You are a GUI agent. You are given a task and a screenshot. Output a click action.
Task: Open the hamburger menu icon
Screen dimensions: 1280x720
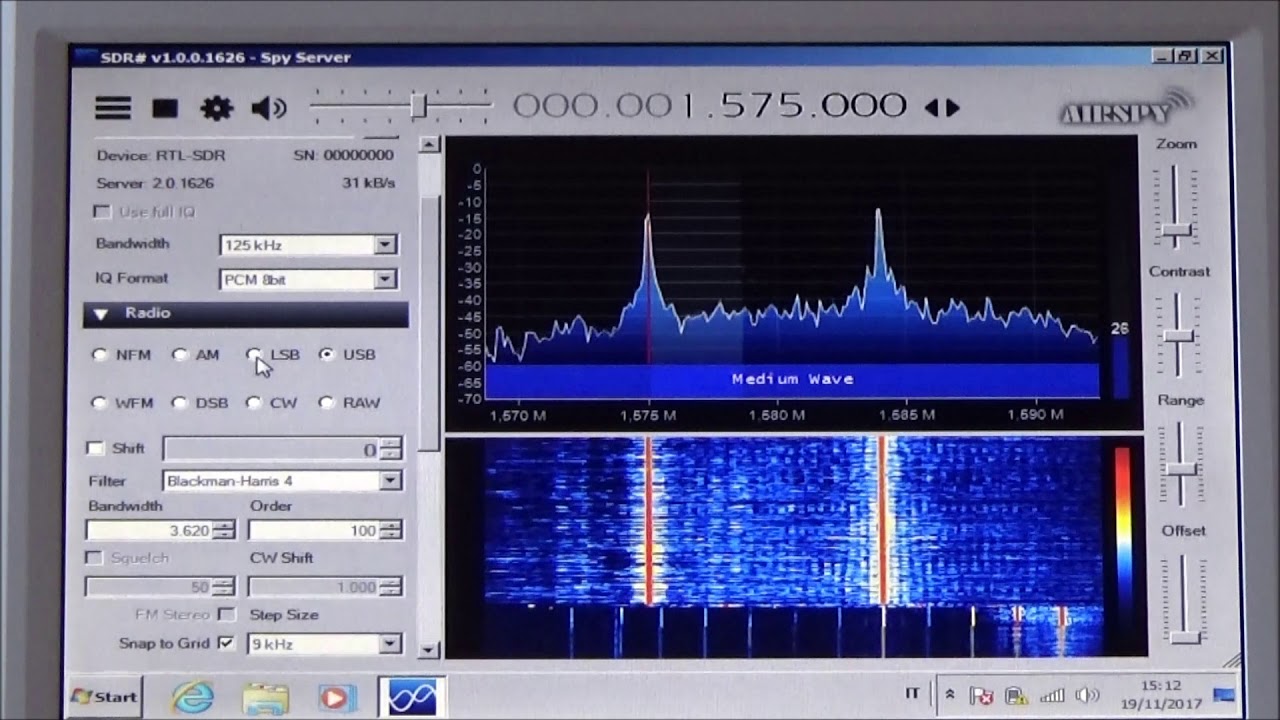pyautogui.click(x=113, y=108)
